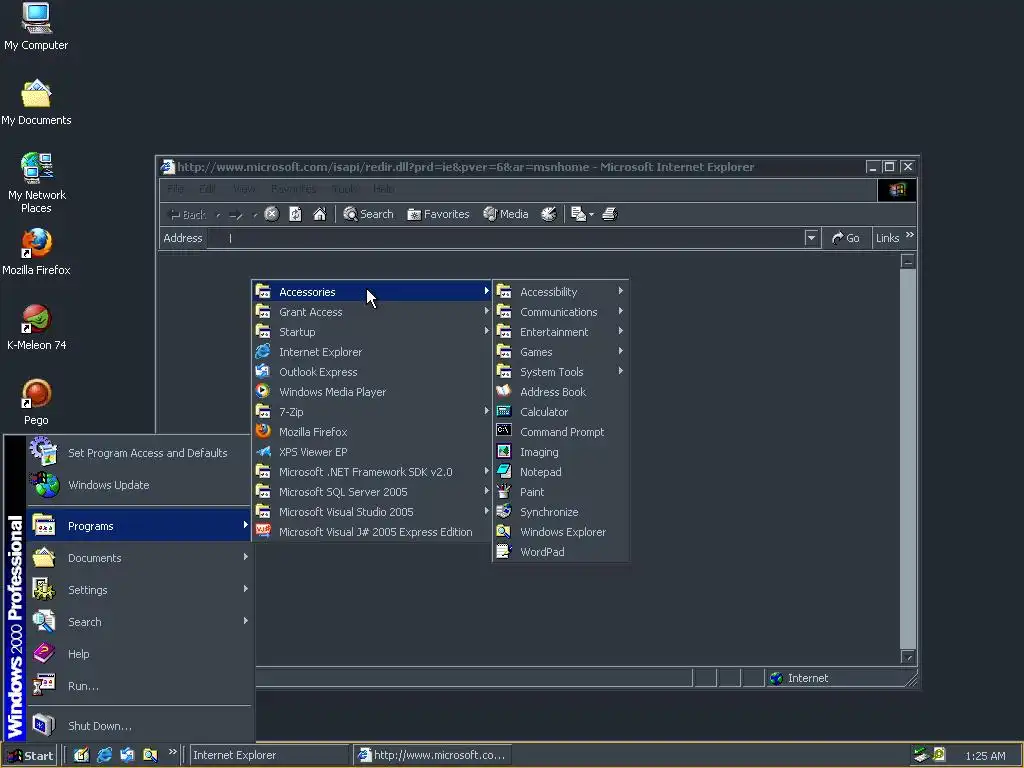Launch Windows Media Player from Programs
Screen dimensions: 1024x768
pos(372,392)
